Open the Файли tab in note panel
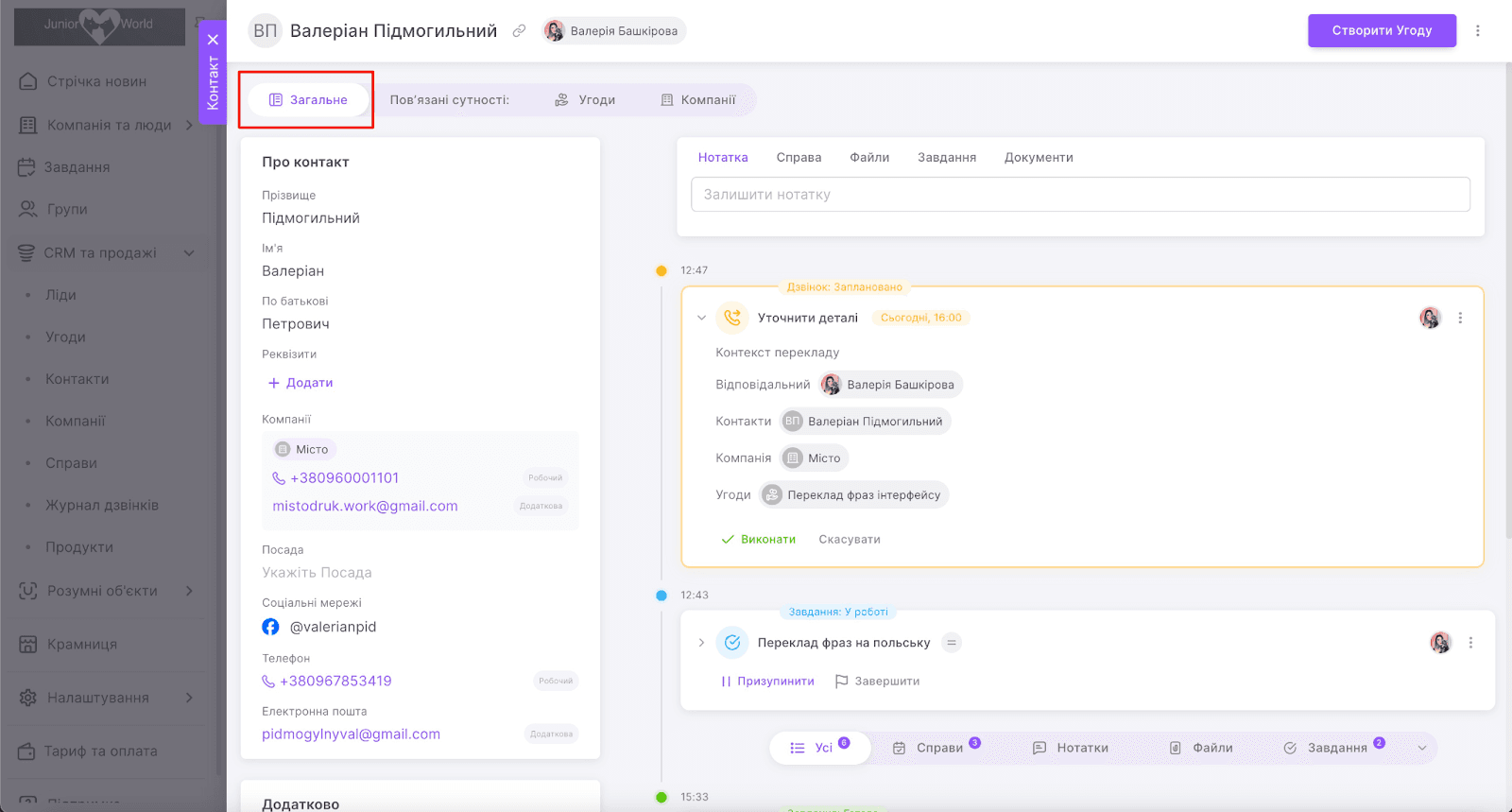The height and width of the screenshot is (812, 1512). [x=868, y=158]
